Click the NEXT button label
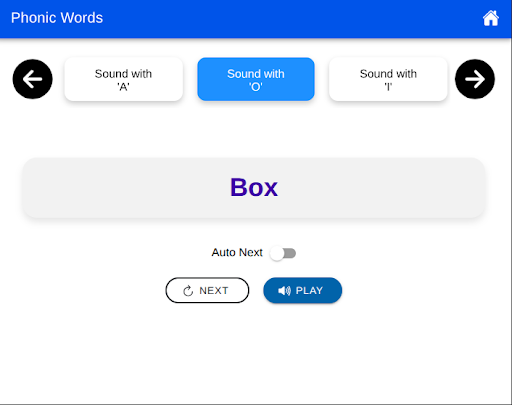 (x=214, y=291)
